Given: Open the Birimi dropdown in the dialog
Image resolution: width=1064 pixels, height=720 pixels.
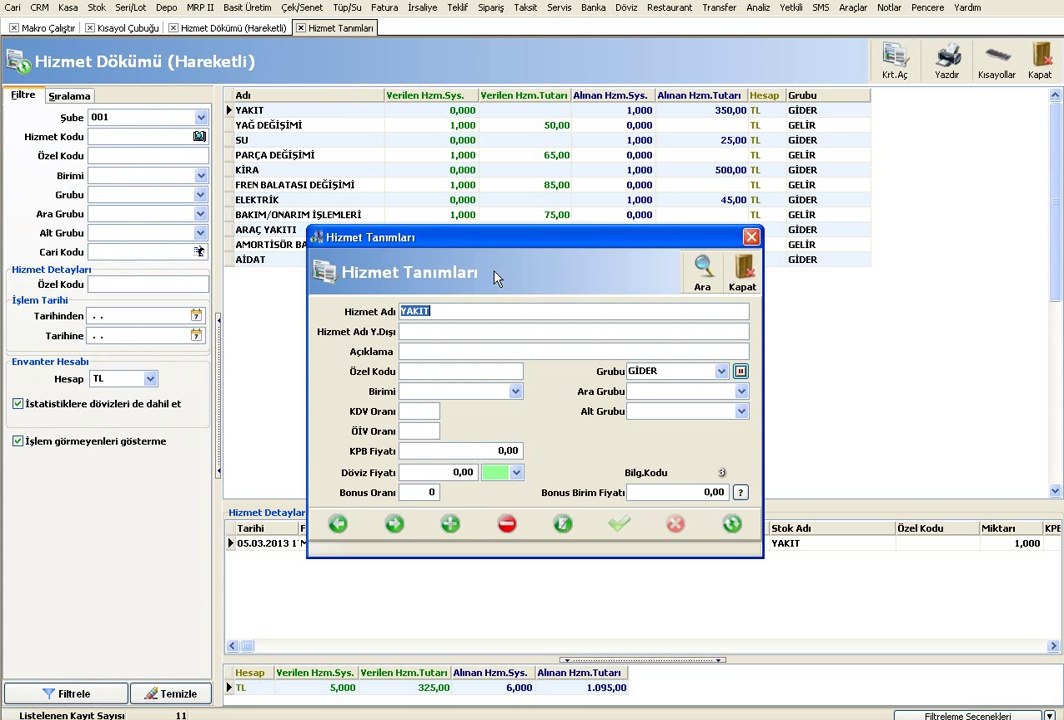Looking at the screenshot, I should [516, 392].
